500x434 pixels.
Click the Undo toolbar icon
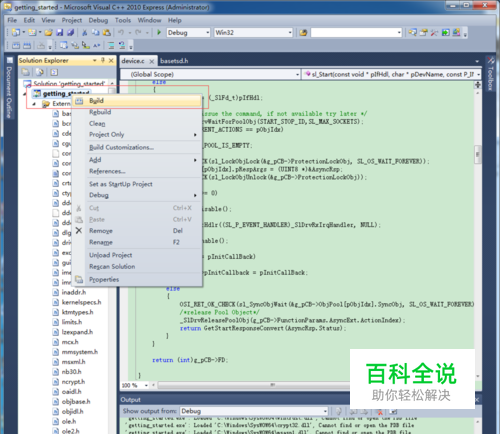coord(121,32)
